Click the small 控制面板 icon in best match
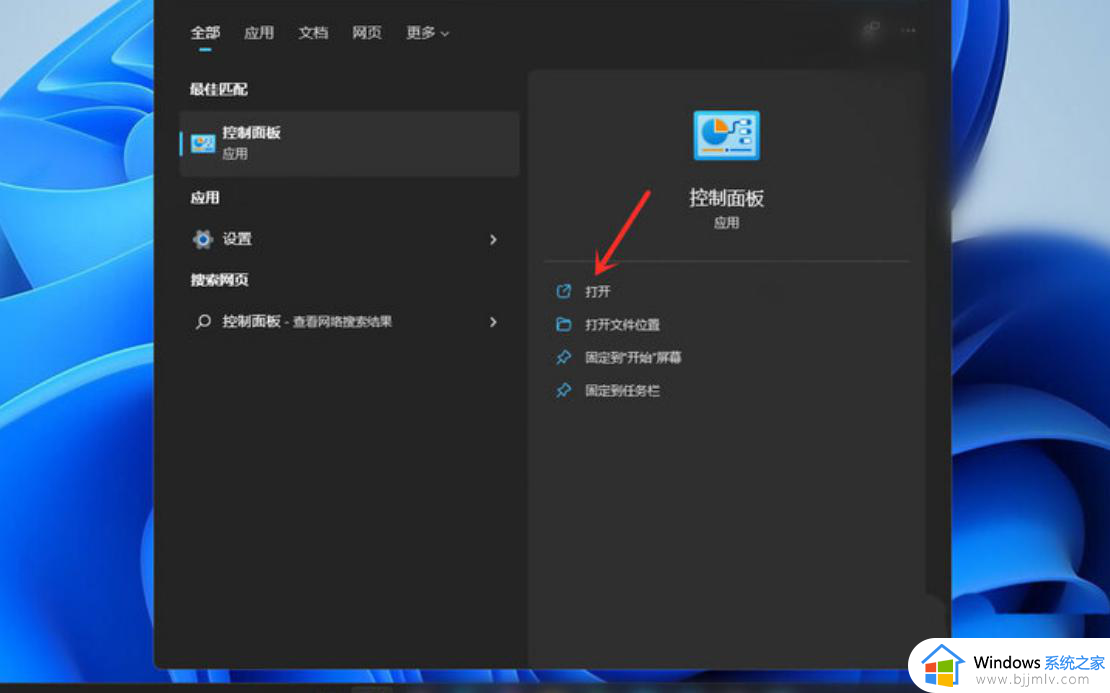Image resolution: width=1110 pixels, height=693 pixels. point(203,144)
